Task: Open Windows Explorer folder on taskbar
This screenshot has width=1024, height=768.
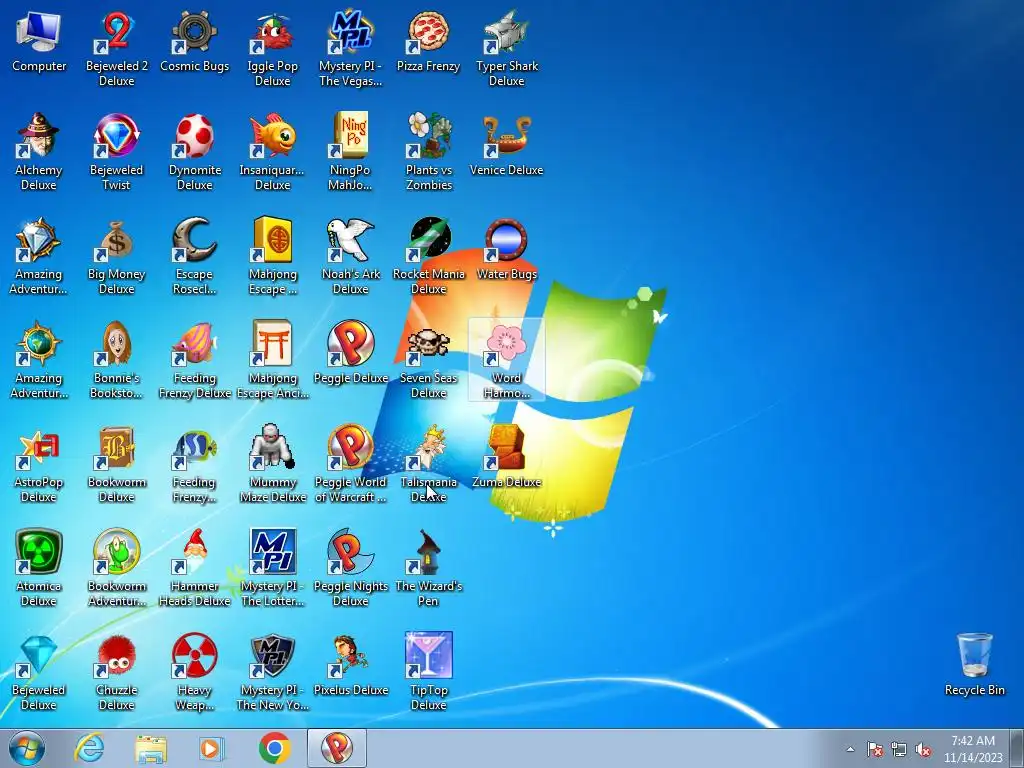Action: (150, 748)
